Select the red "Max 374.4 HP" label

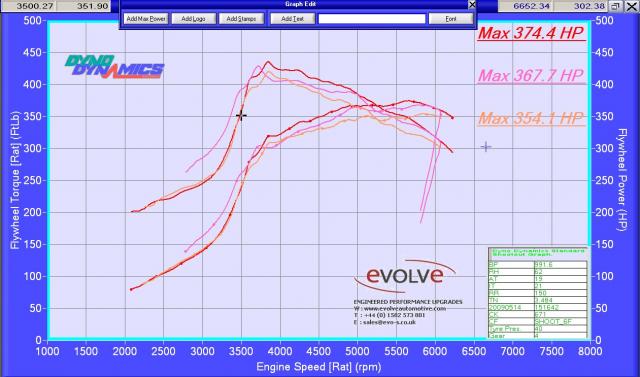point(531,33)
